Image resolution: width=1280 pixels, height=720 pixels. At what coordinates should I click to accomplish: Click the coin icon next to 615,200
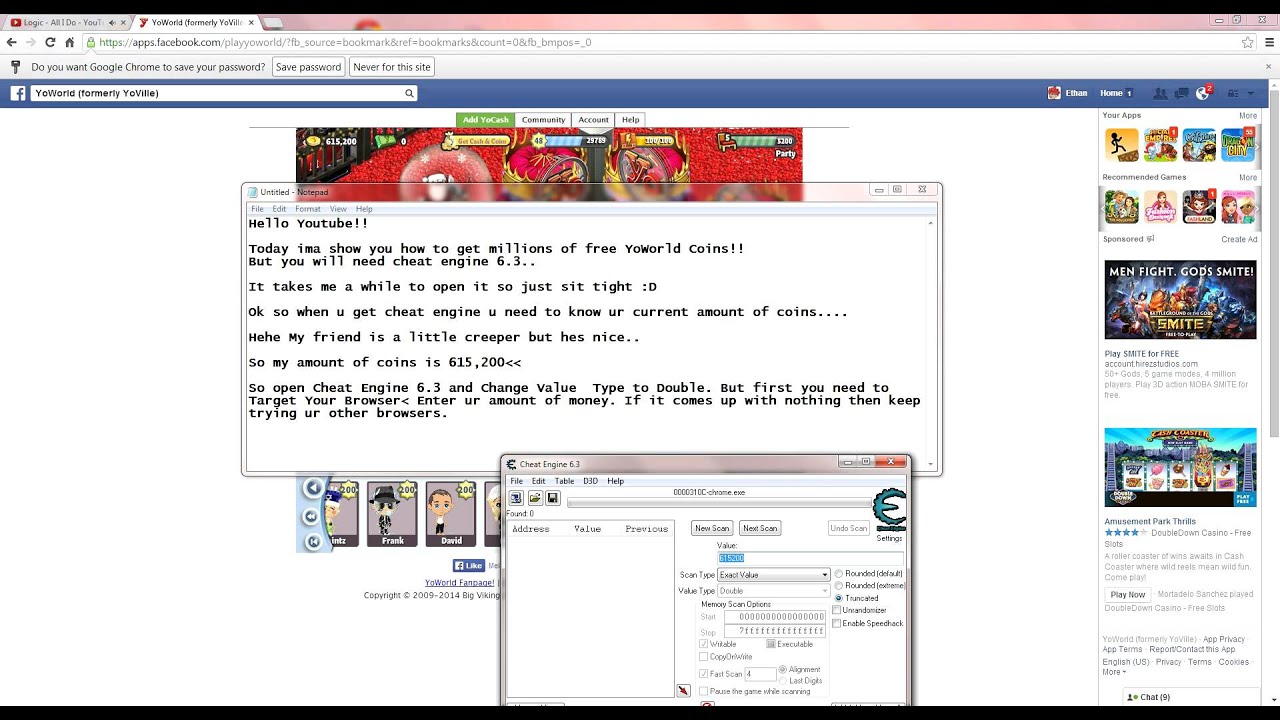[x=312, y=141]
